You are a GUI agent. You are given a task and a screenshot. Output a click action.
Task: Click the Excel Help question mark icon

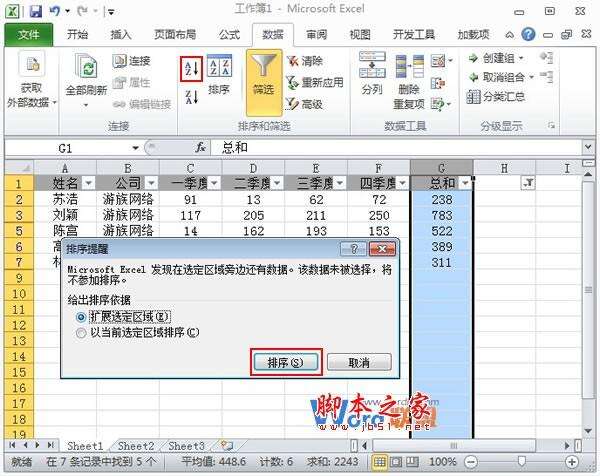click(528, 34)
